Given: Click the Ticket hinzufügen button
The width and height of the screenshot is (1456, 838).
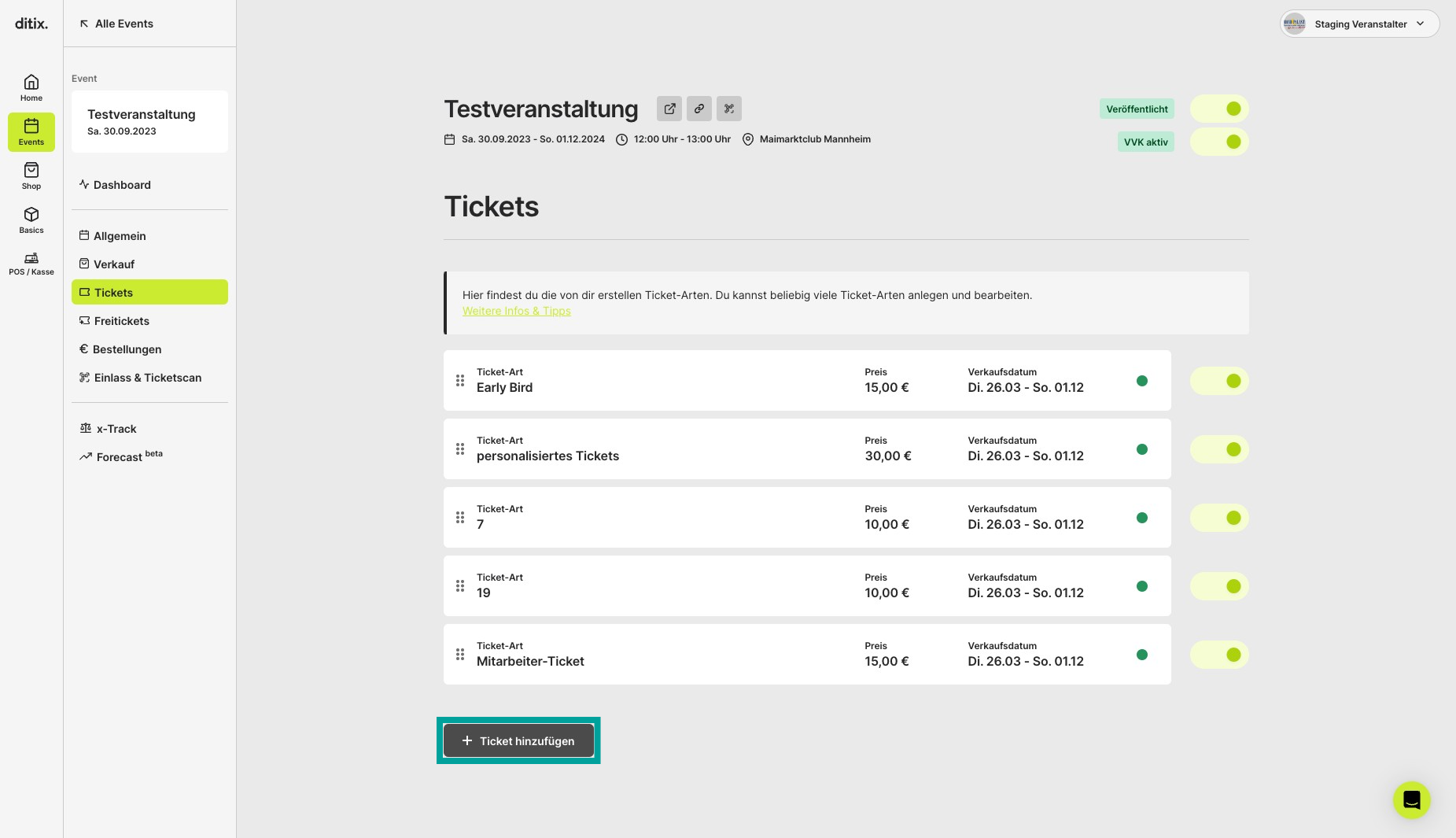Looking at the screenshot, I should point(518,740).
